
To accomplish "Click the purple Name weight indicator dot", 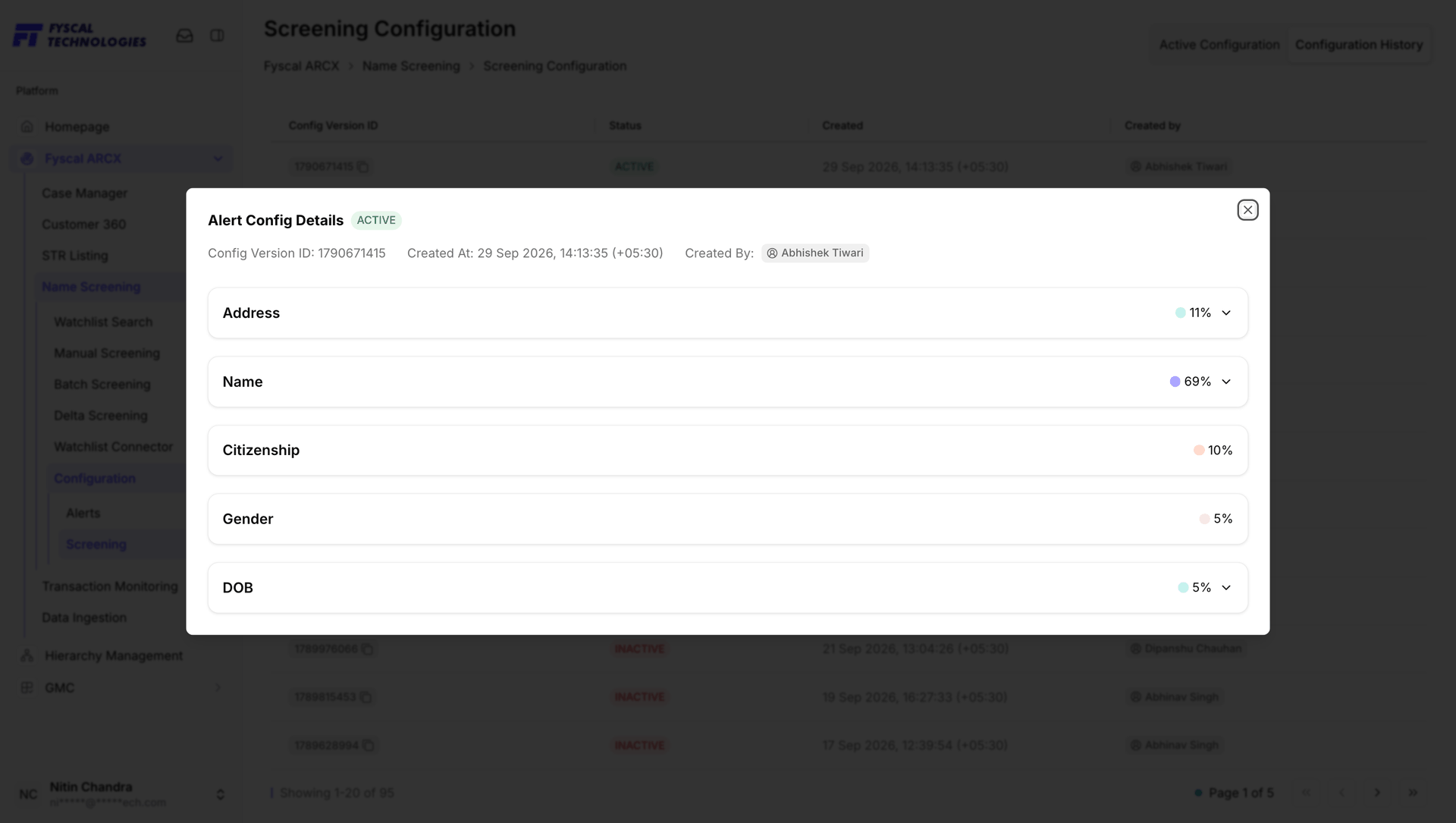I will click(1175, 382).
